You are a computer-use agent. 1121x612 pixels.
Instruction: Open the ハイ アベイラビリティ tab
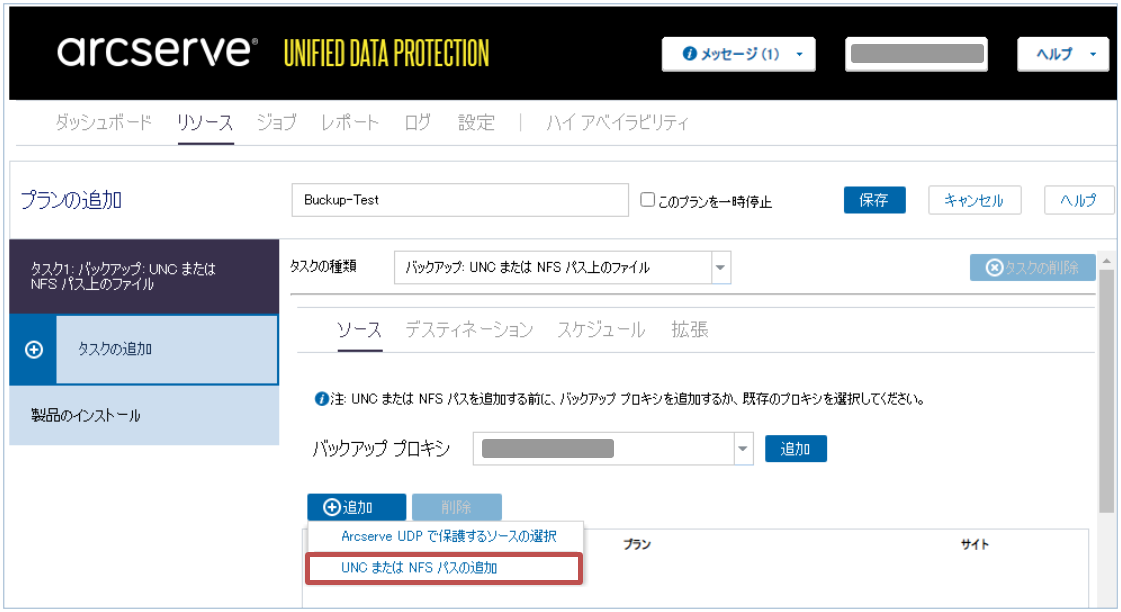coord(617,122)
